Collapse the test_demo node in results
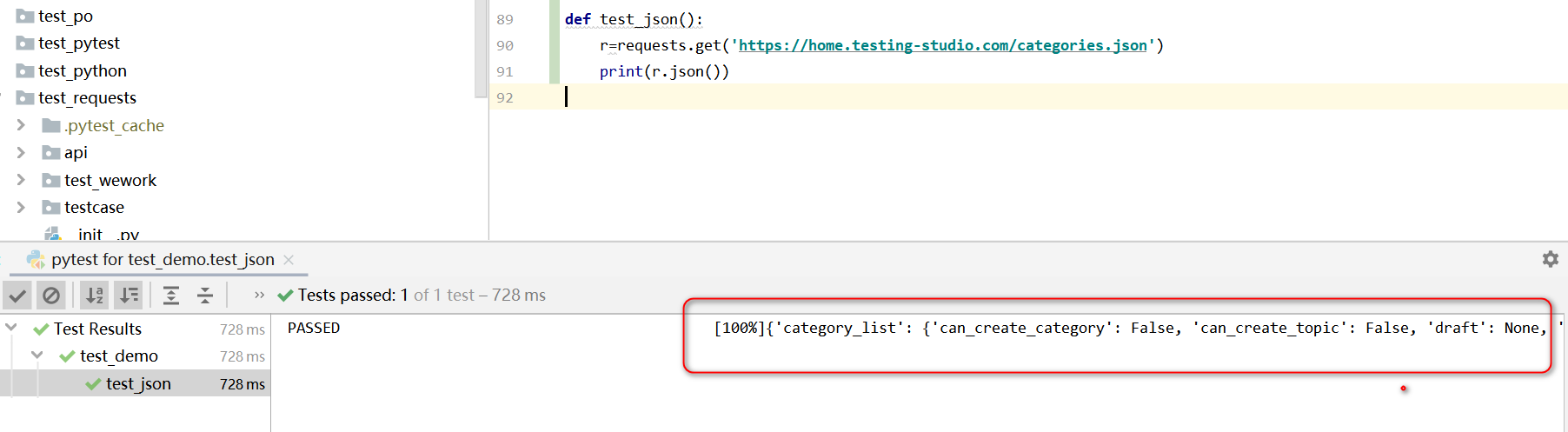The image size is (1568, 432). tap(37, 356)
